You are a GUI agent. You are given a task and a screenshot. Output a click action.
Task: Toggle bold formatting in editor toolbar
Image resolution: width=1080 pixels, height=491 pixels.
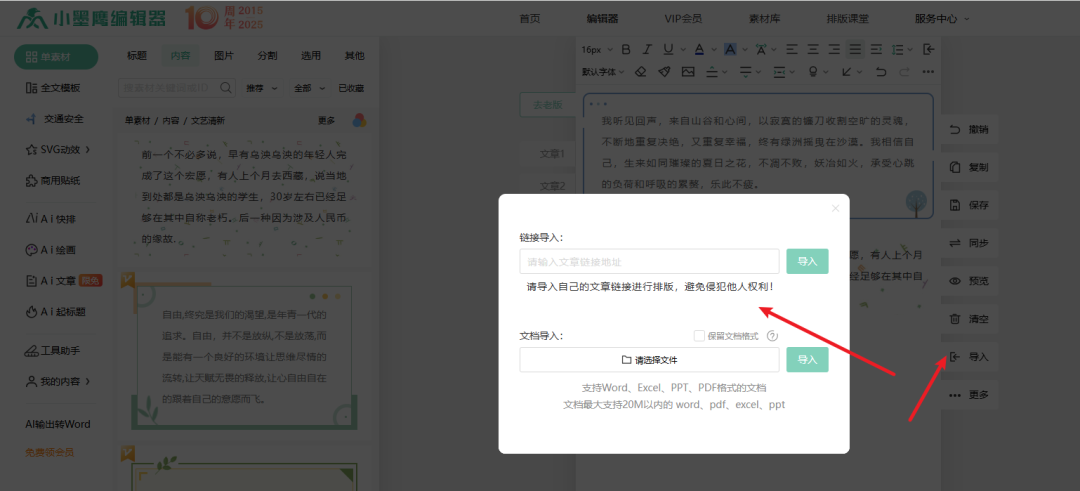626,50
